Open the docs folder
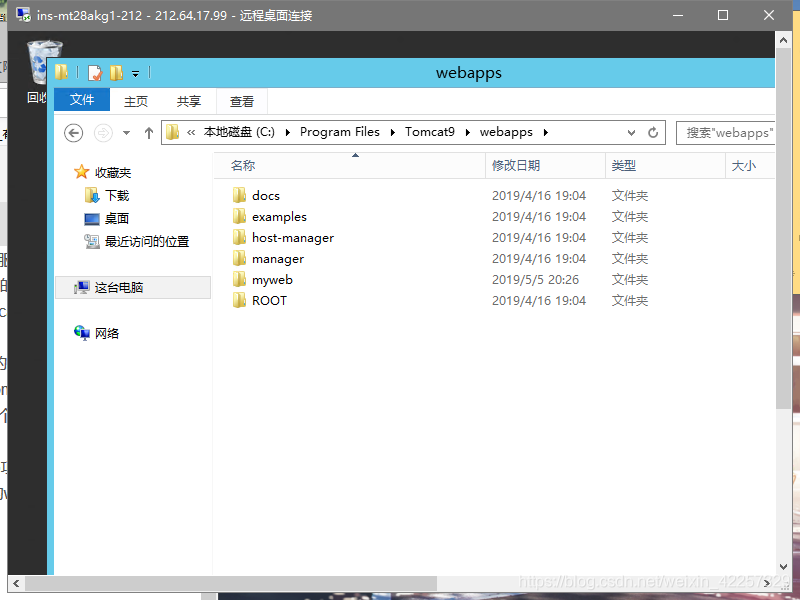Viewport: 800px width, 600px height. 265,196
